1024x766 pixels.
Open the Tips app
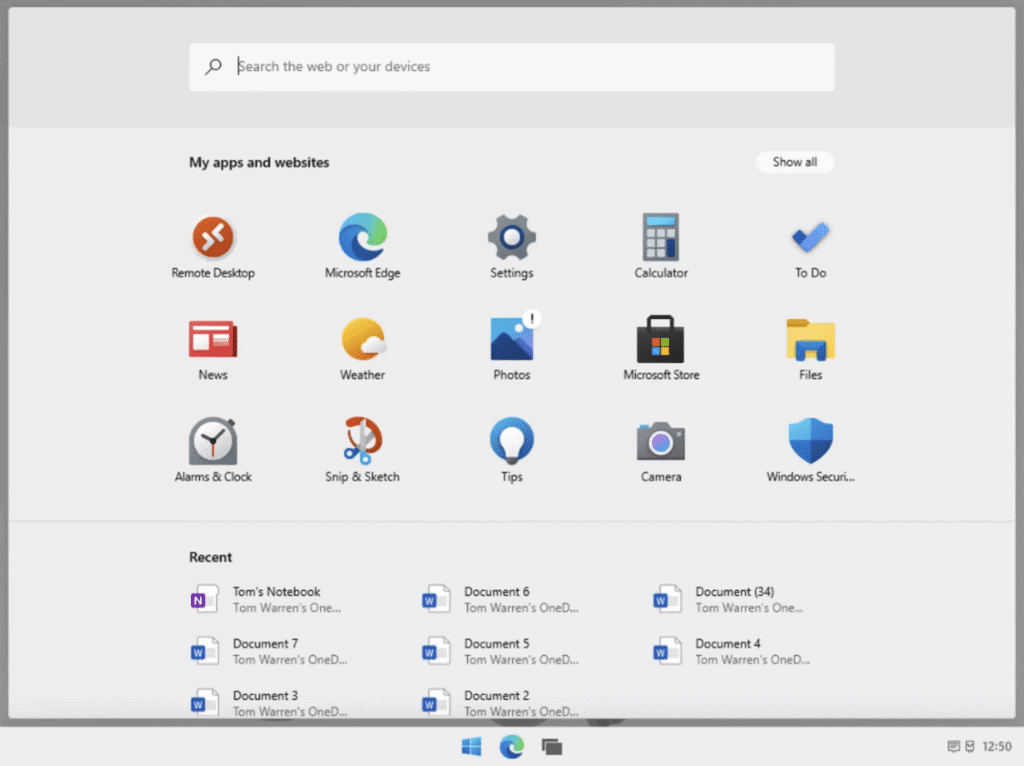(x=511, y=451)
